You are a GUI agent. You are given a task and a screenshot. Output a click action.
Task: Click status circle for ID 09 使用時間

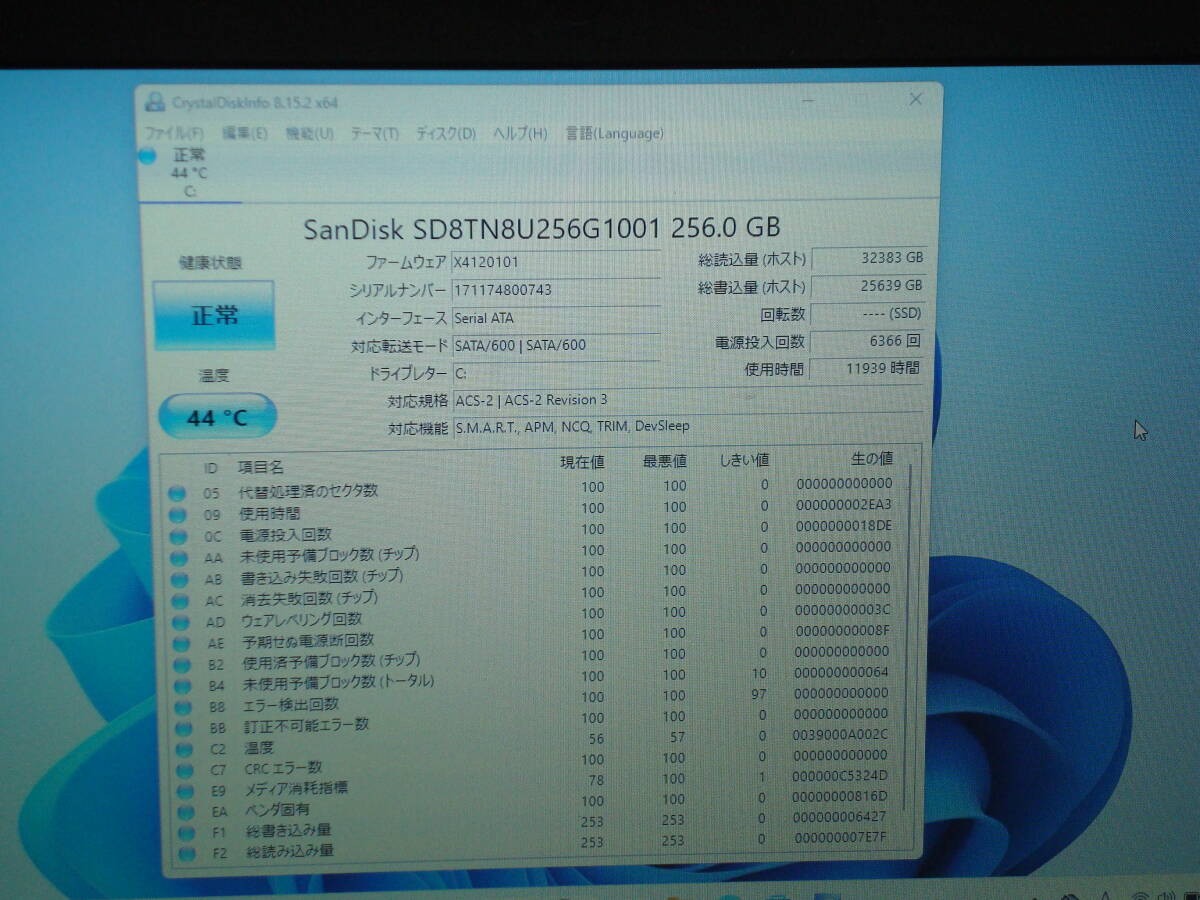pos(177,514)
